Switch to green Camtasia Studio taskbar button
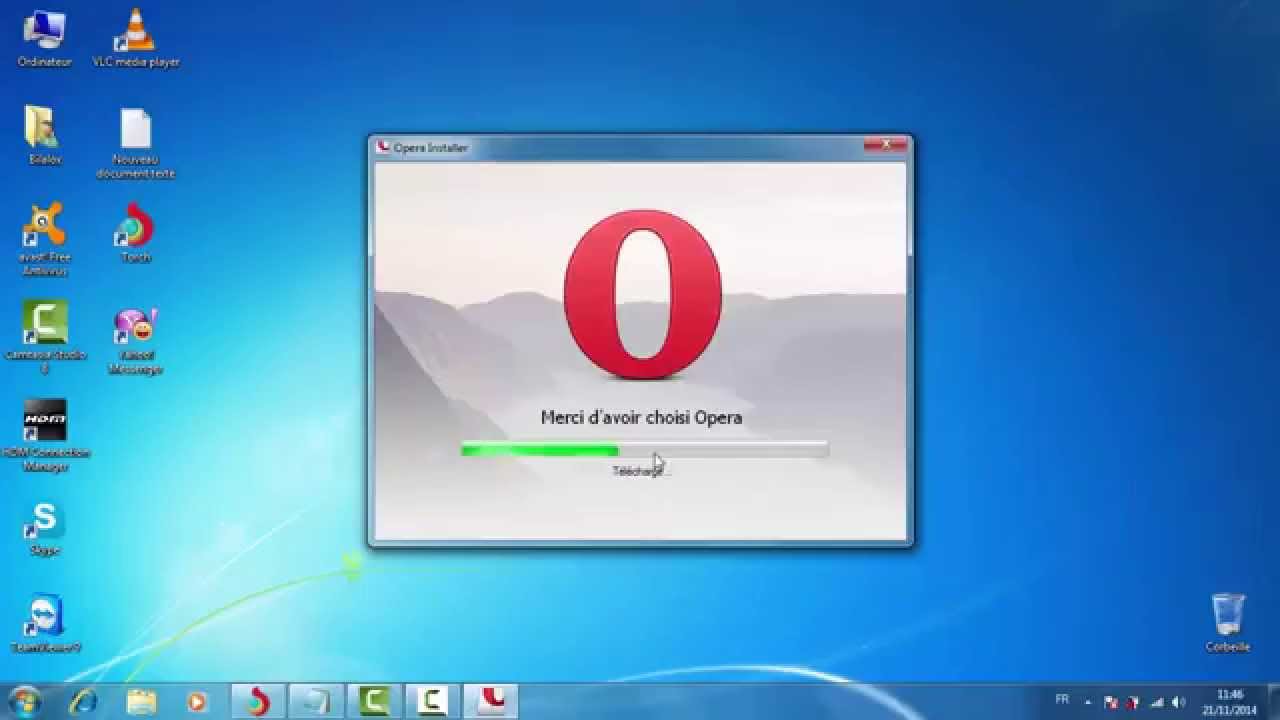The width and height of the screenshot is (1280, 720). point(374,701)
